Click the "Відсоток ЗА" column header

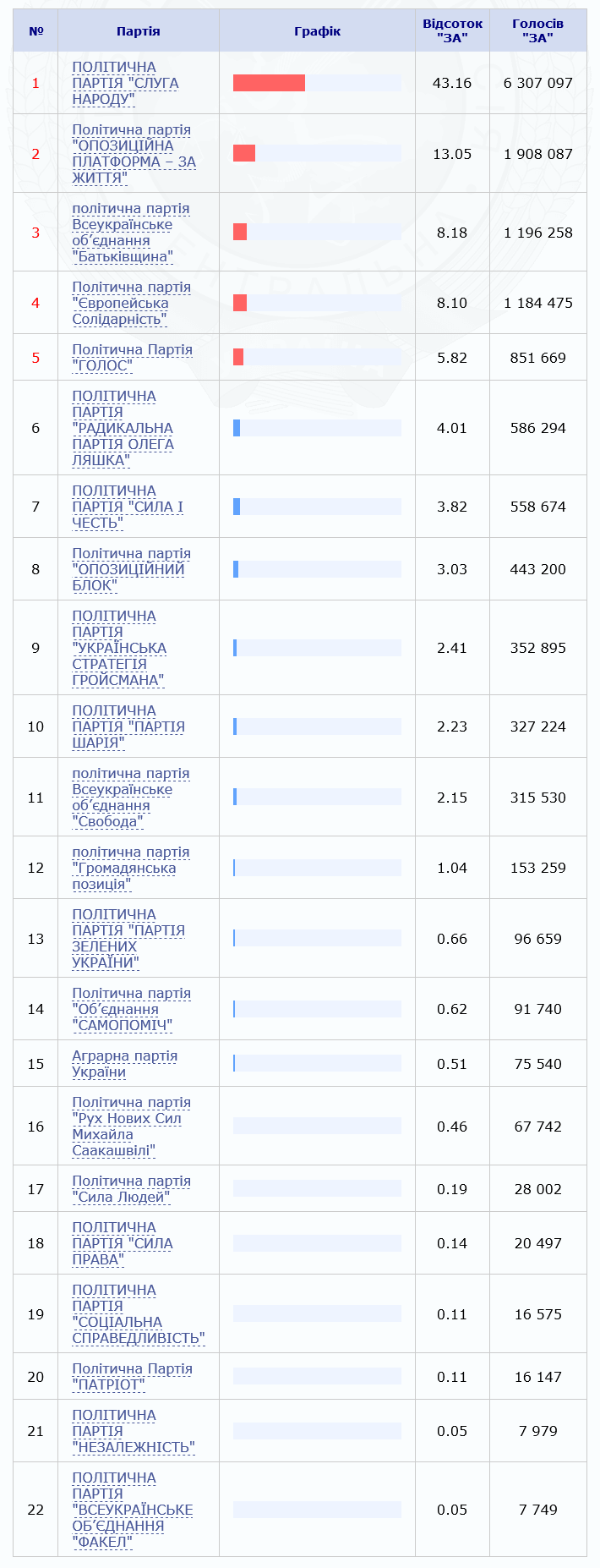(x=452, y=31)
